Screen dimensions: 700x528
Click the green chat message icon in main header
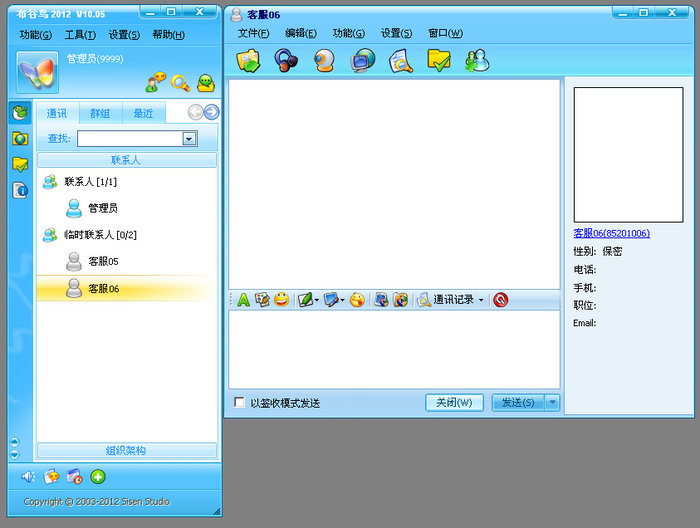[x=206, y=83]
